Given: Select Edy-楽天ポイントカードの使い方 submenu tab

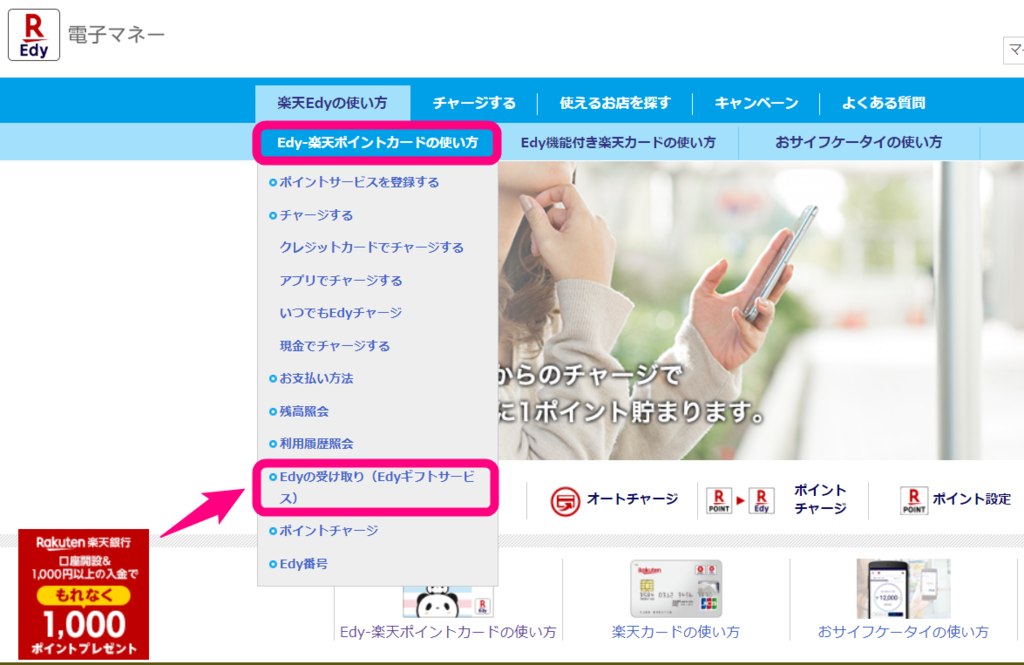Looking at the screenshot, I should coord(377,142).
